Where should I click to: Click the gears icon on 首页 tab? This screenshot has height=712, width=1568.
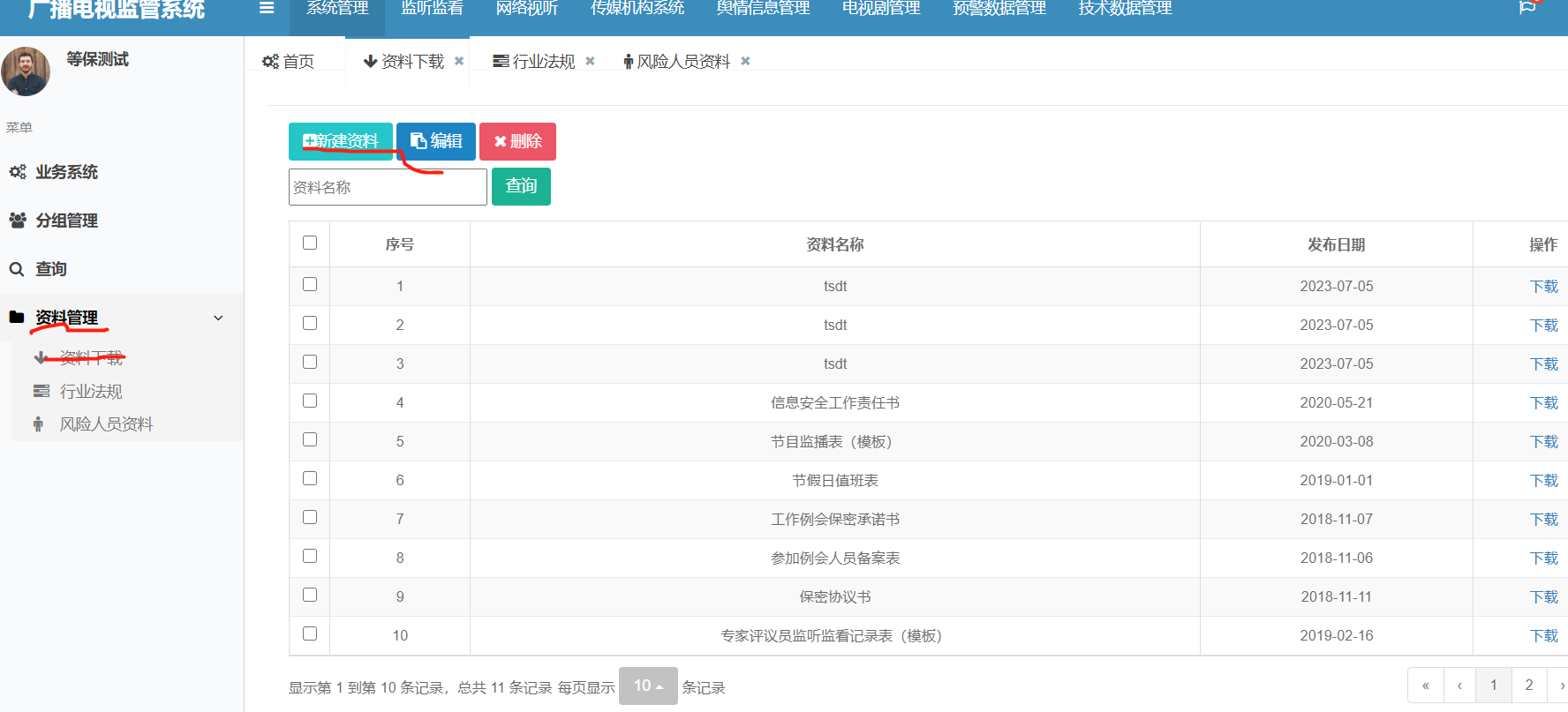coord(270,62)
